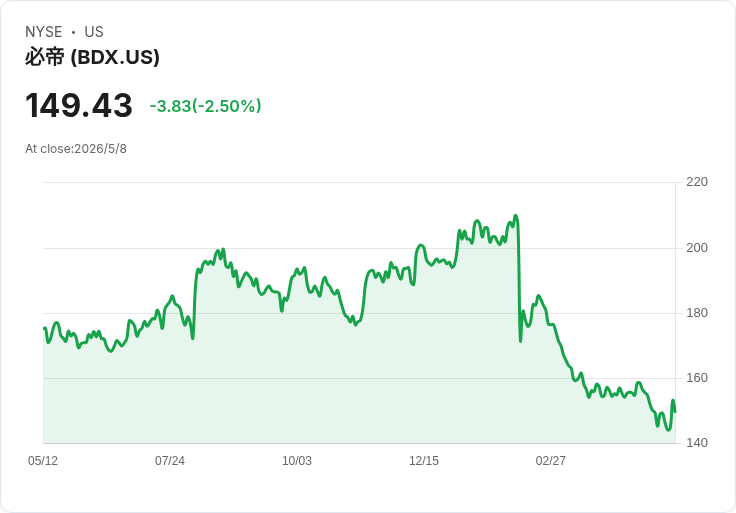This screenshot has width=736, height=513.
Task: Click the 10/03 date axis label
Action: 297,461
